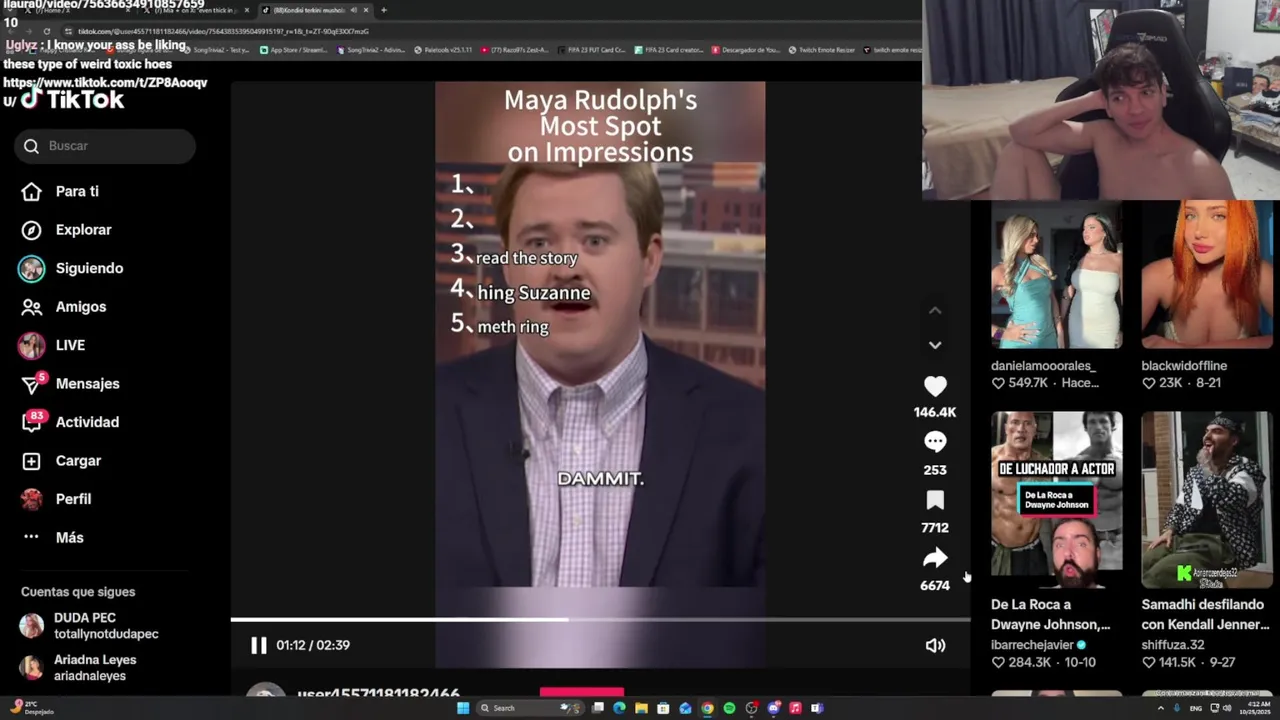Click the Actividad icon with 83 badge

coord(31,422)
